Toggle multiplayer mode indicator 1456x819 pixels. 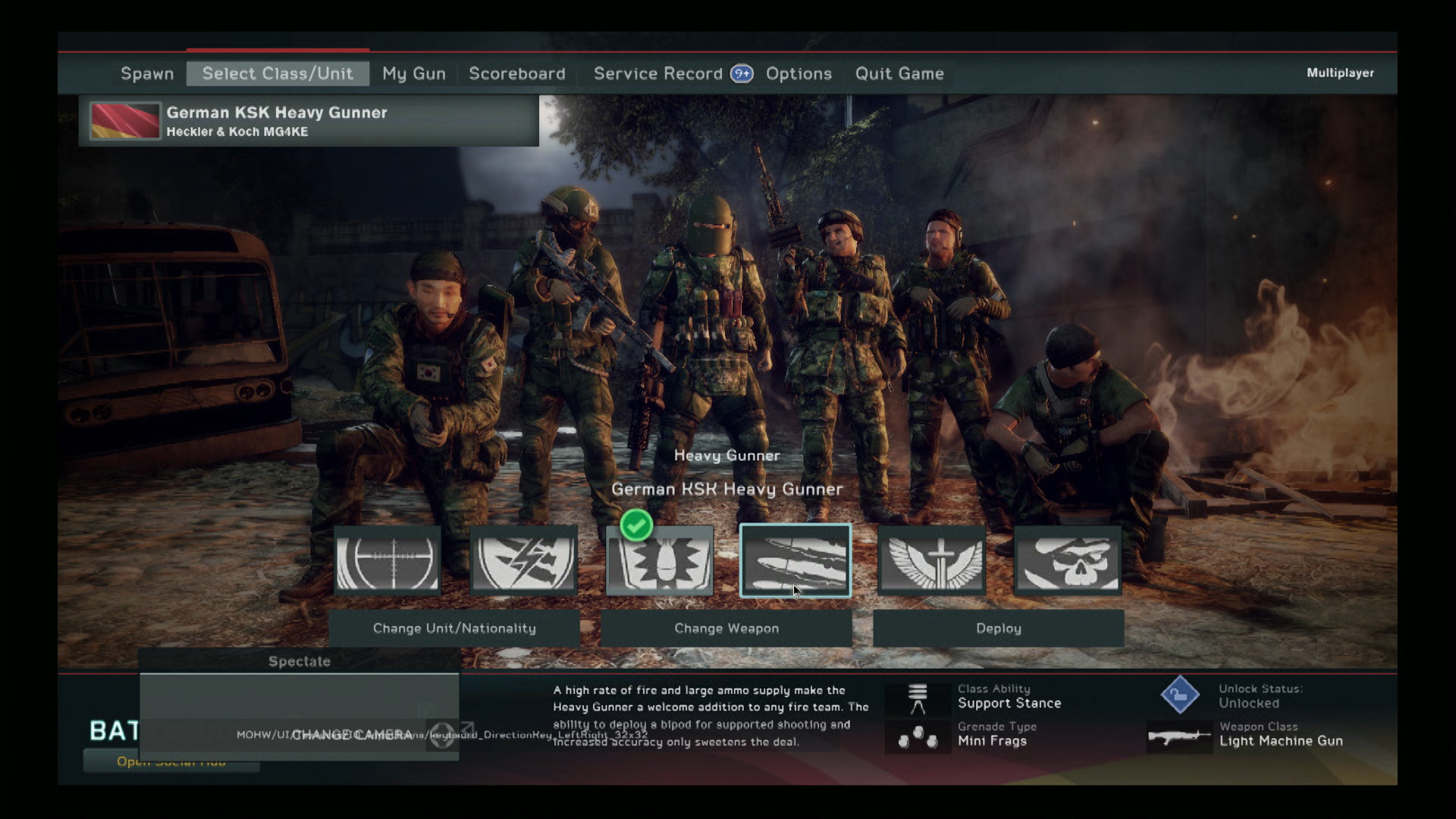[x=1340, y=72]
